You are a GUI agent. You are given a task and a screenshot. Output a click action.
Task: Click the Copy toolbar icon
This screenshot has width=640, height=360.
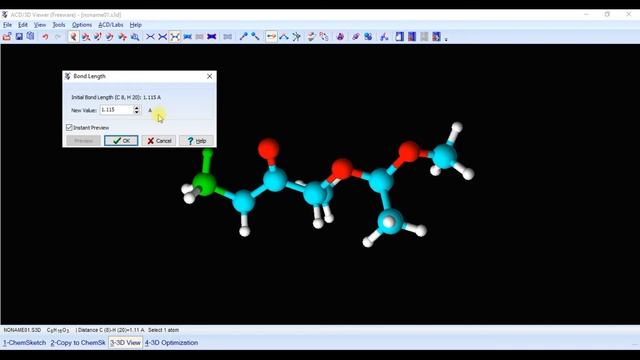(31, 37)
